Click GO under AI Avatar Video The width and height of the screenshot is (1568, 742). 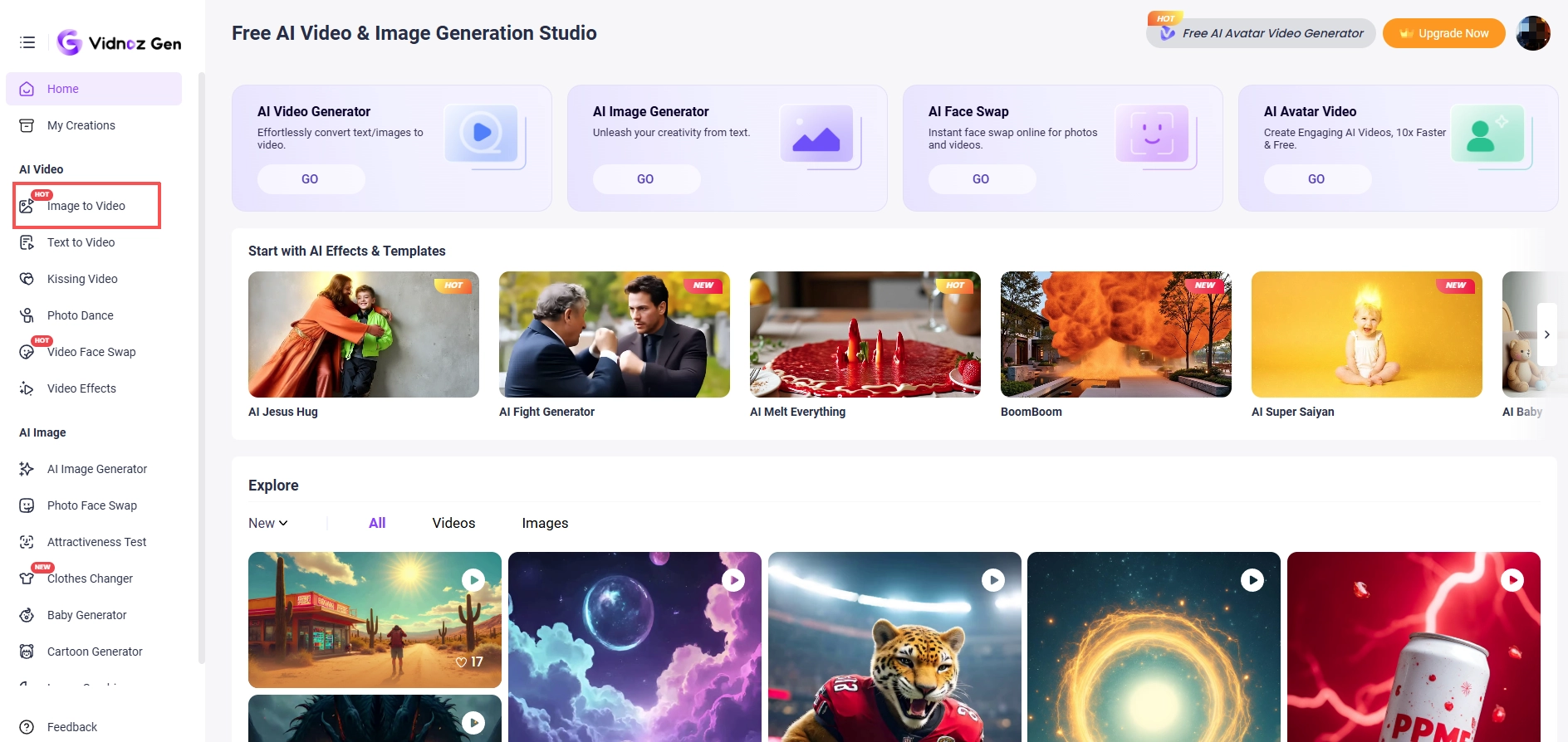[1317, 179]
